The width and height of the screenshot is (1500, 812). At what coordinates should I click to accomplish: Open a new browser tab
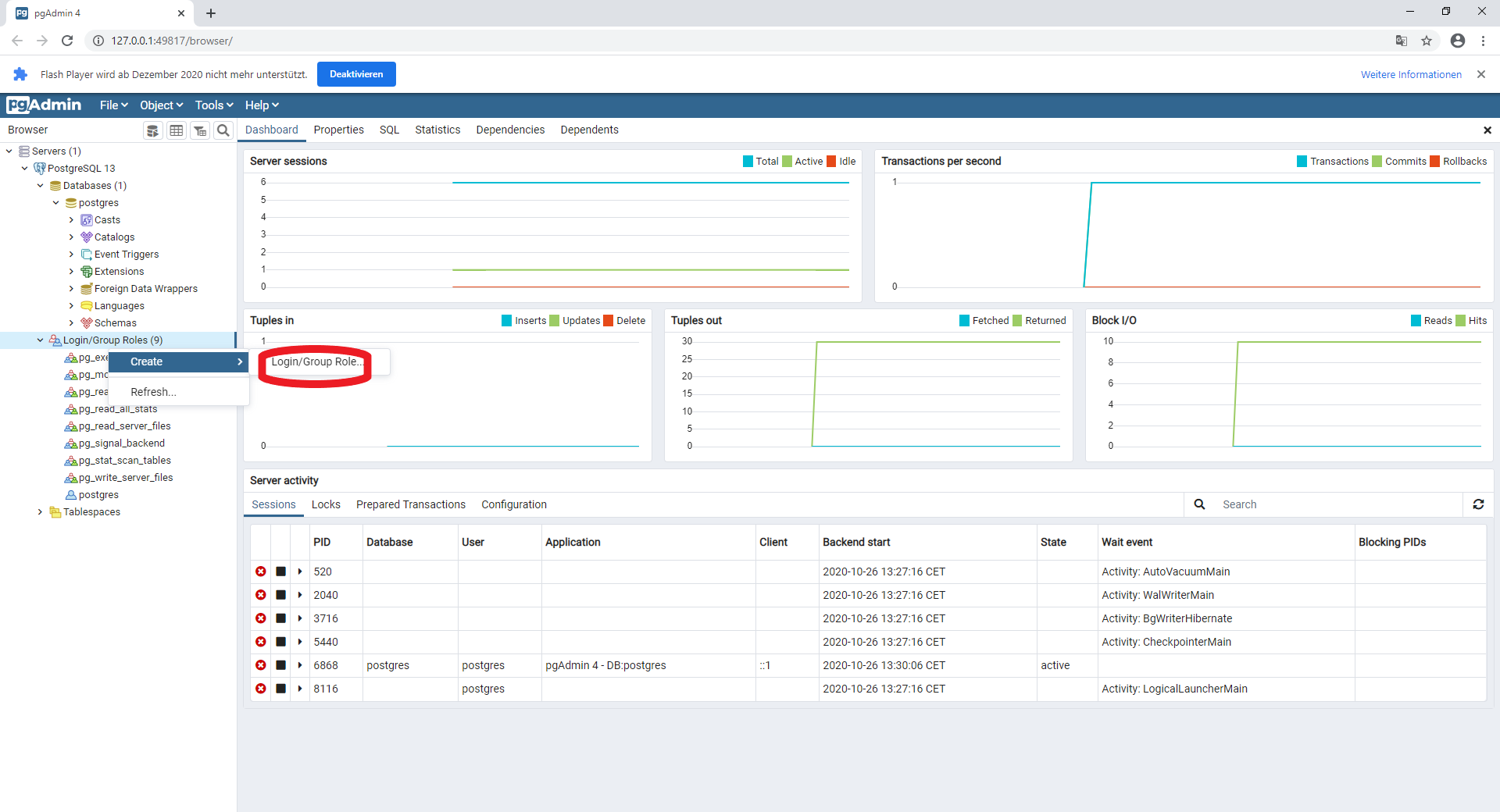[x=211, y=13]
